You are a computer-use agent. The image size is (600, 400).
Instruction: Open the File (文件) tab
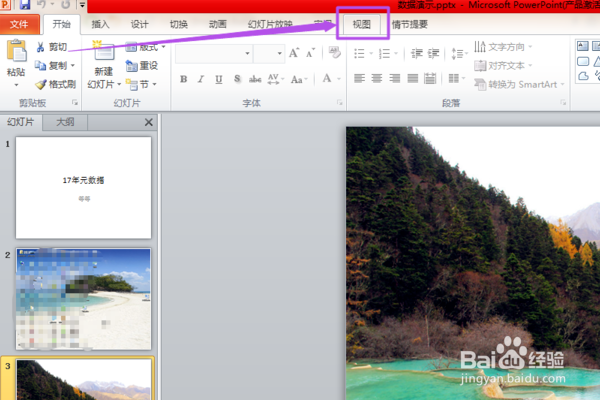[19, 24]
